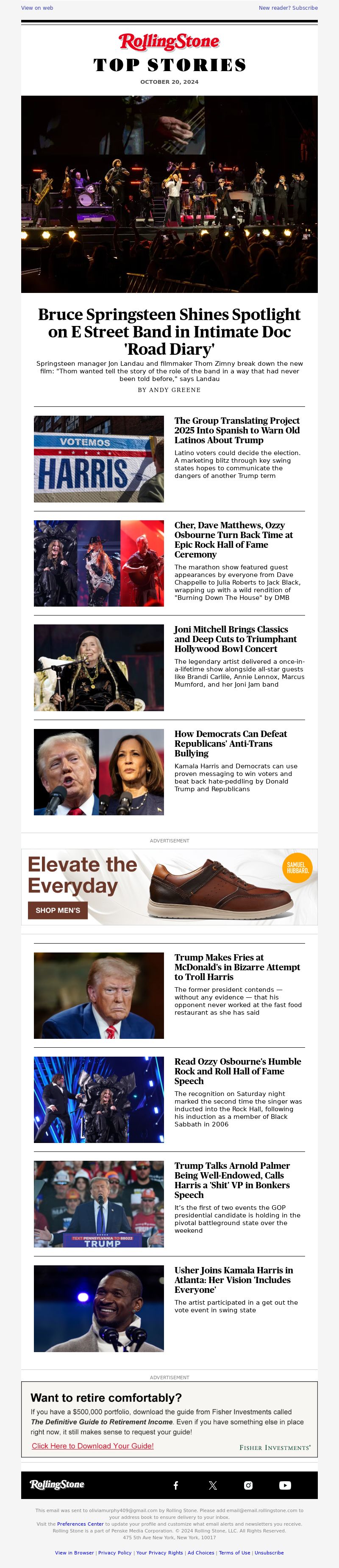Open the X (Twitter) icon in footer
The width and height of the screenshot is (339, 1568).
click(x=212, y=1485)
